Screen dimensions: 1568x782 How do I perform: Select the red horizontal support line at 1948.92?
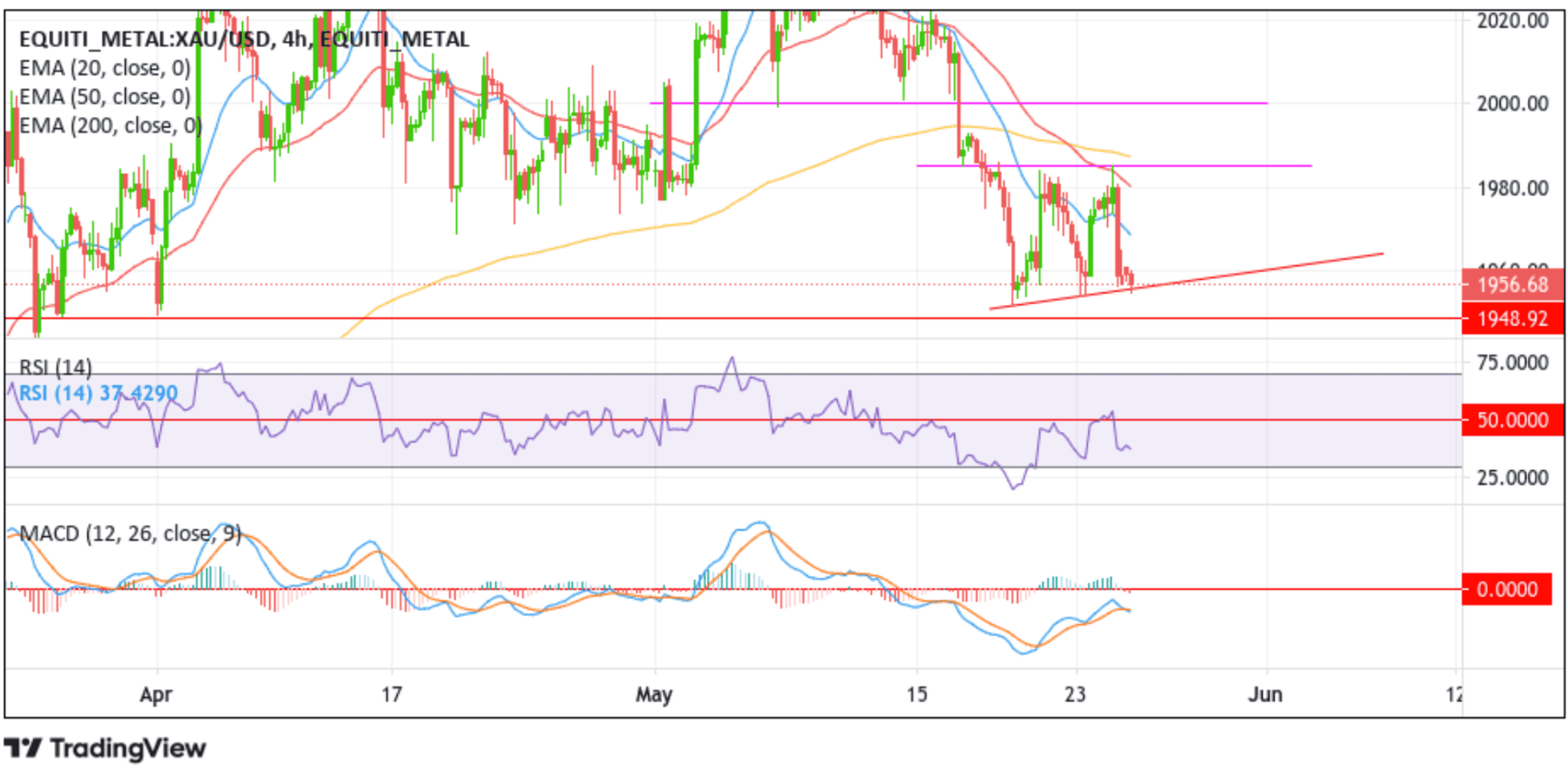[733, 319]
